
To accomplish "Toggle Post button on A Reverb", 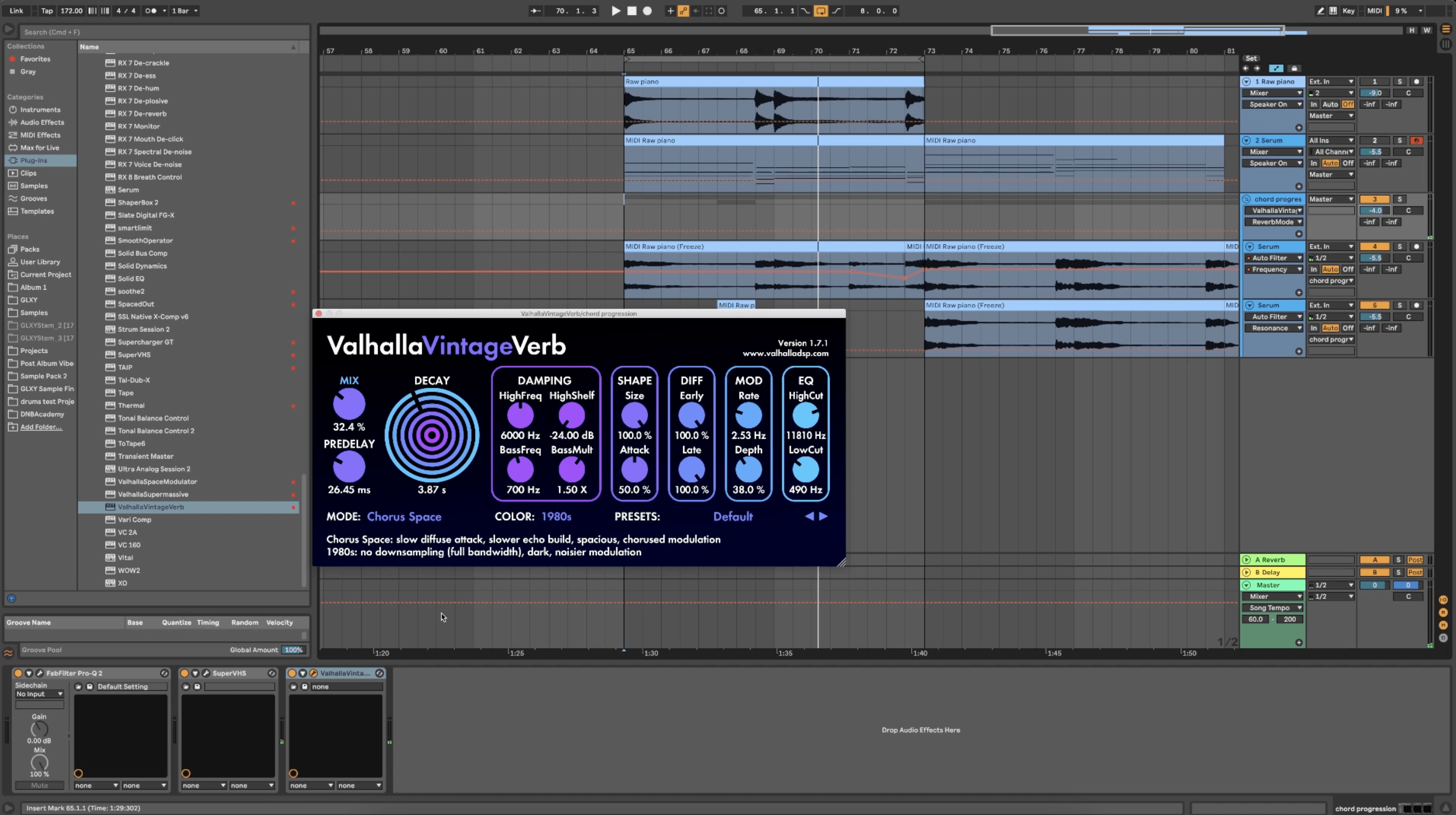I will 1415,560.
